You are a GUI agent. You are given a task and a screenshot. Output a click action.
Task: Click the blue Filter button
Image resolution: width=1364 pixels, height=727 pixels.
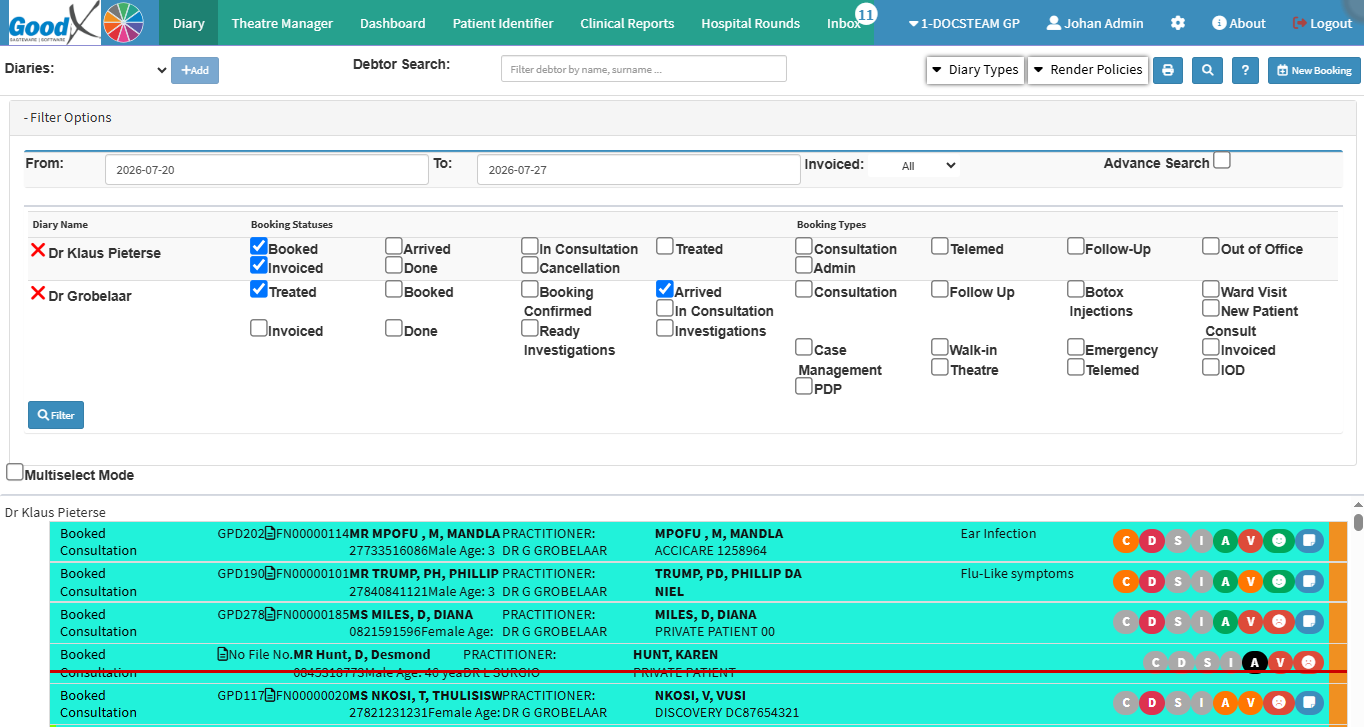(x=56, y=415)
